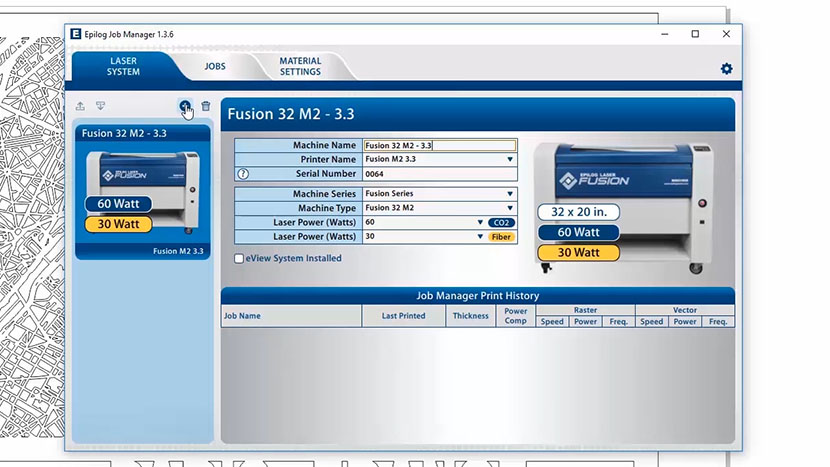The image size is (830, 467).
Task: Click the Fiber laser badge
Action: 501,237
